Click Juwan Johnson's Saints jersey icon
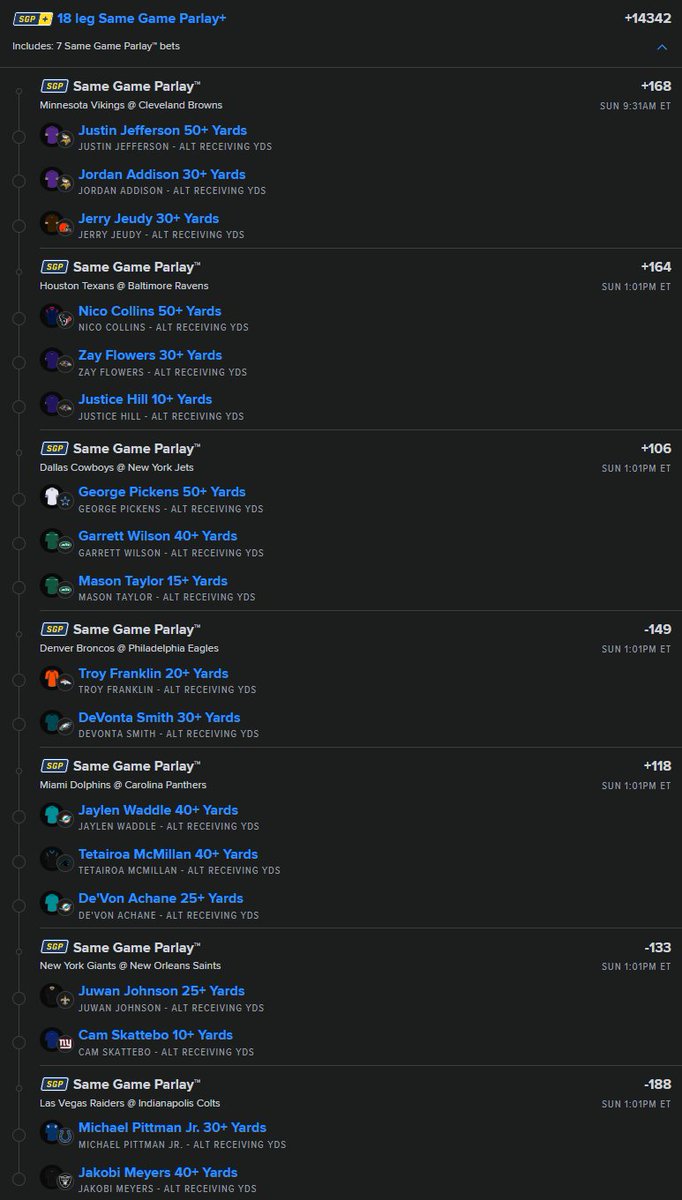This screenshot has height=1200, width=682. tap(52, 995)
